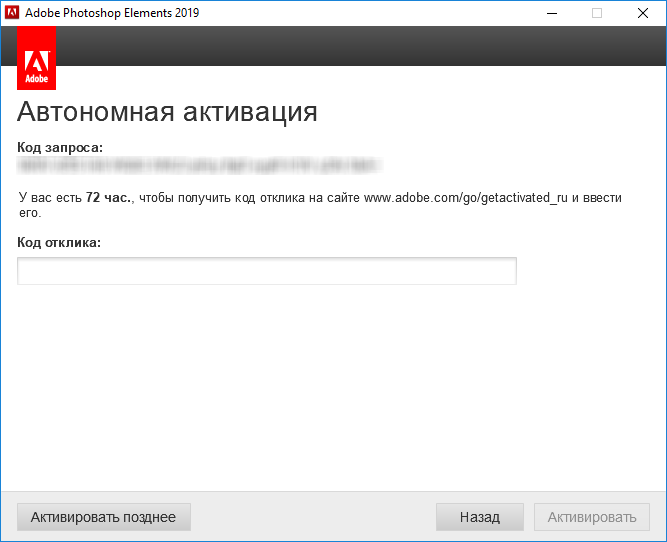Click the Adobe Photoshop Elements 2019 title
The height and width of the screenshot is (542, 667).
[112, 13]
